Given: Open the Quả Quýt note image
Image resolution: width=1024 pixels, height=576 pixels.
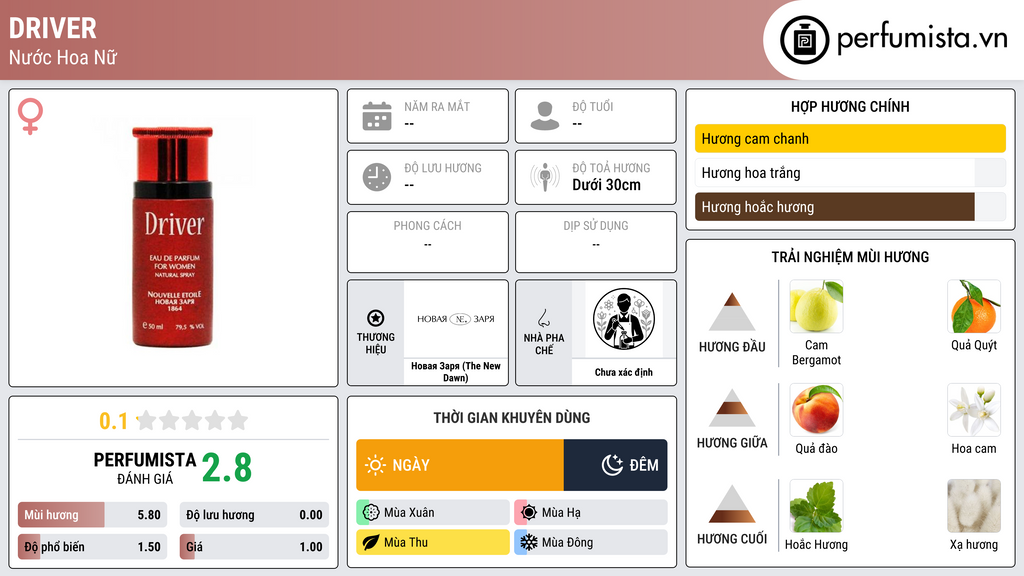Looking at the screenshot, I should pos(974,306).
